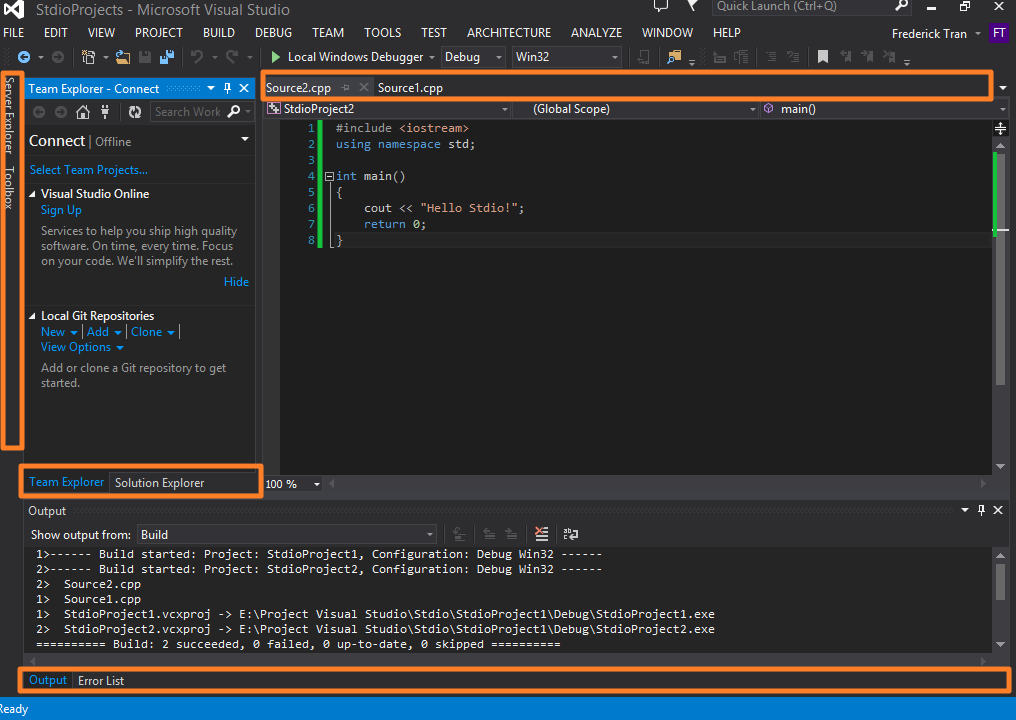The width and height of the screenshot is (1016, 720).
Task: Click the Visual Studio logo icon
Action: coord(14,9)
